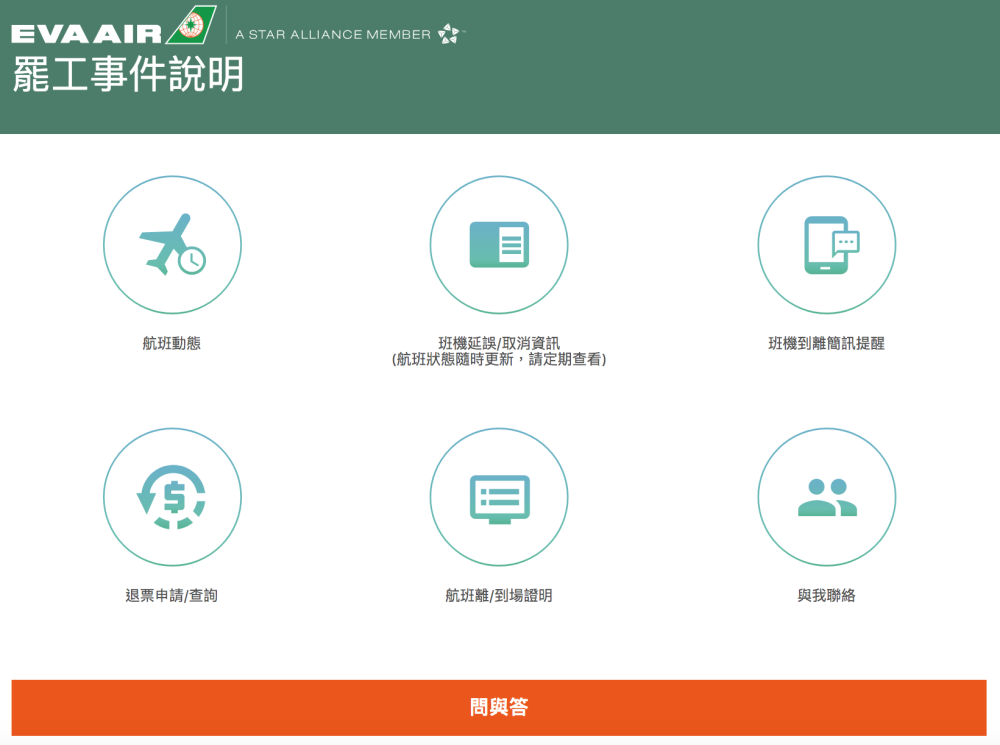Screen dimensions: 1000x745
Task: Click the 罷工事件說明 page heading
Action: point(128,75)
